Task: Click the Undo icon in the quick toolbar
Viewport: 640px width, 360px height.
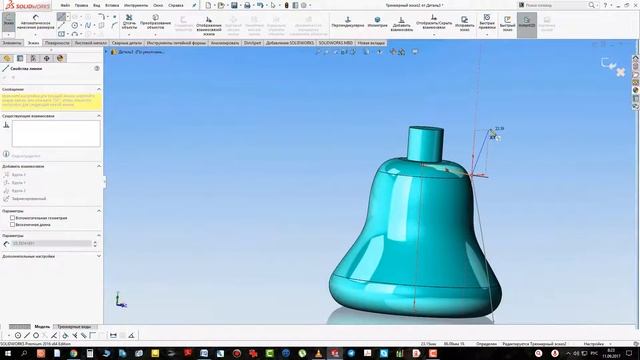Action: click(260, 5)
